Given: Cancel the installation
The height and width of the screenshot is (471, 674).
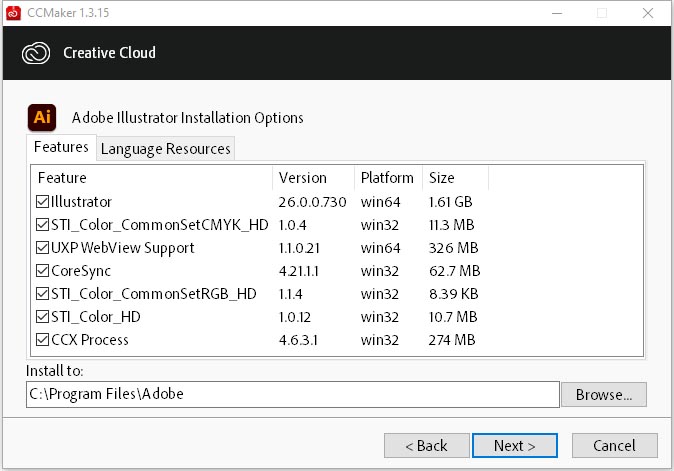Looking at the screenshot, I should (614, 446).
